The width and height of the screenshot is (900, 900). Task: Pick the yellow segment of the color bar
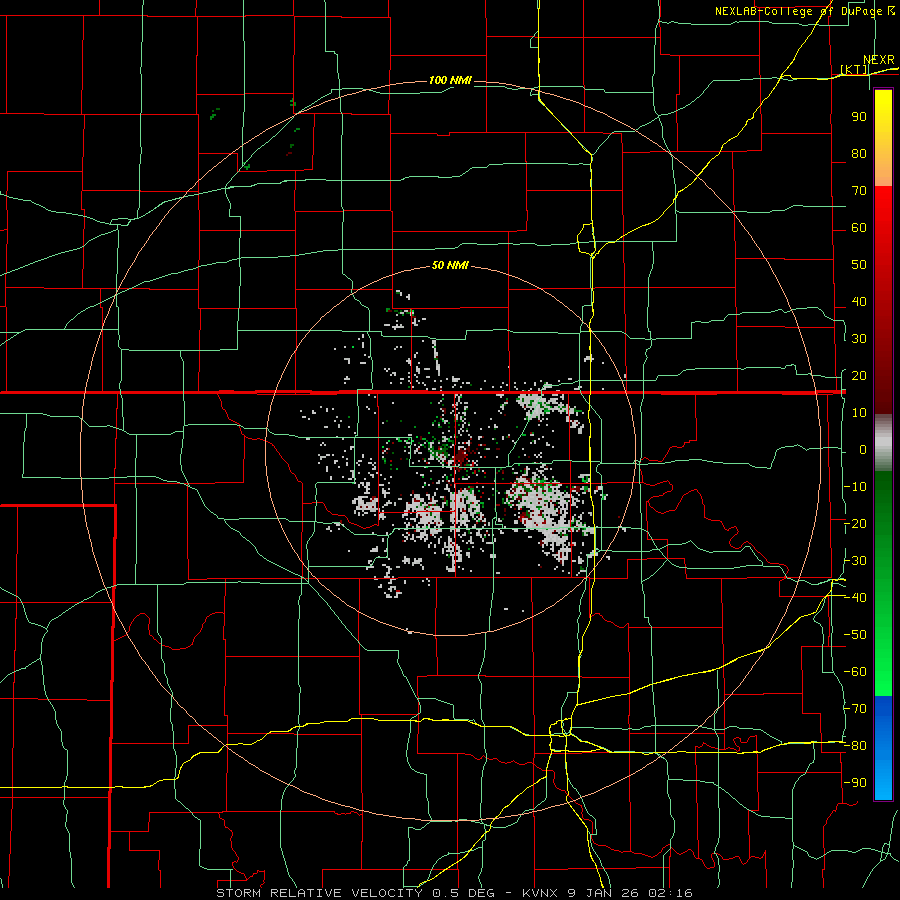[x=883, y=138]
